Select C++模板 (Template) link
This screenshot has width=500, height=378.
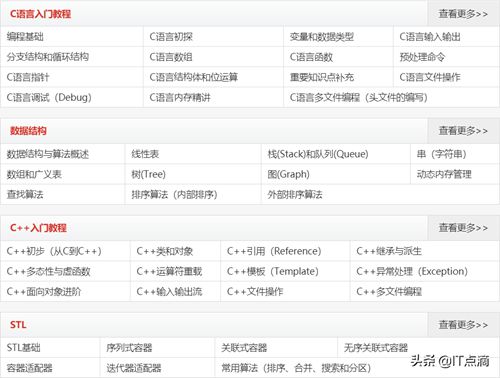click(x=273, y=271)
